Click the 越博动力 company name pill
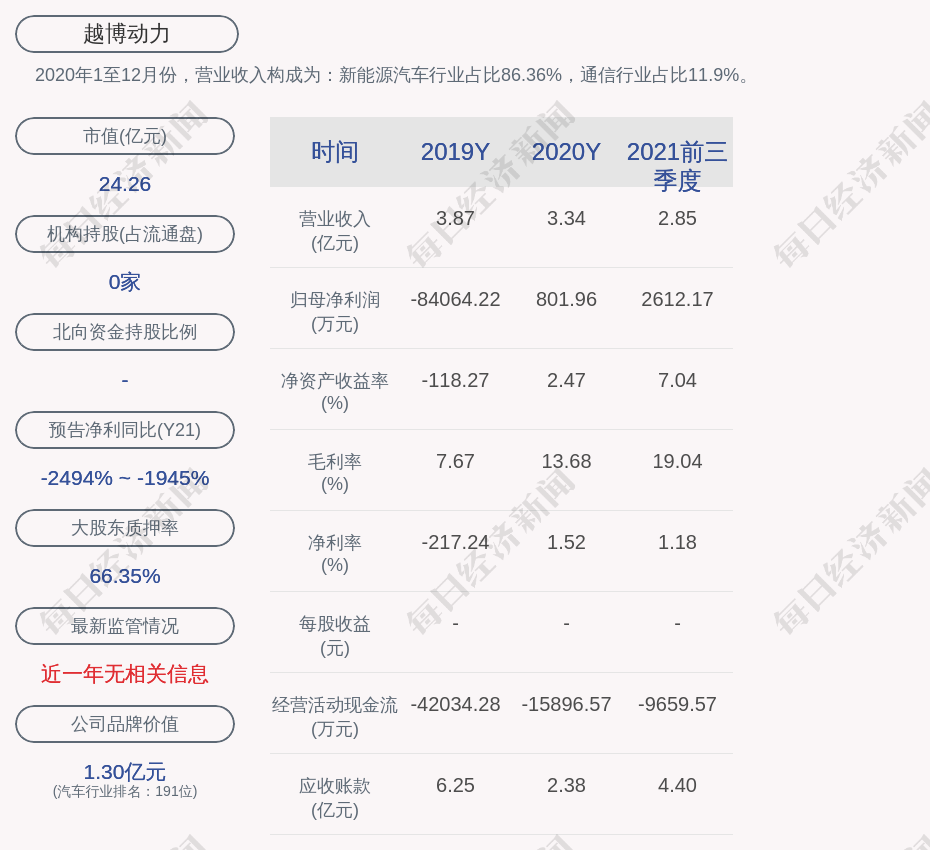 coord(127,34)
